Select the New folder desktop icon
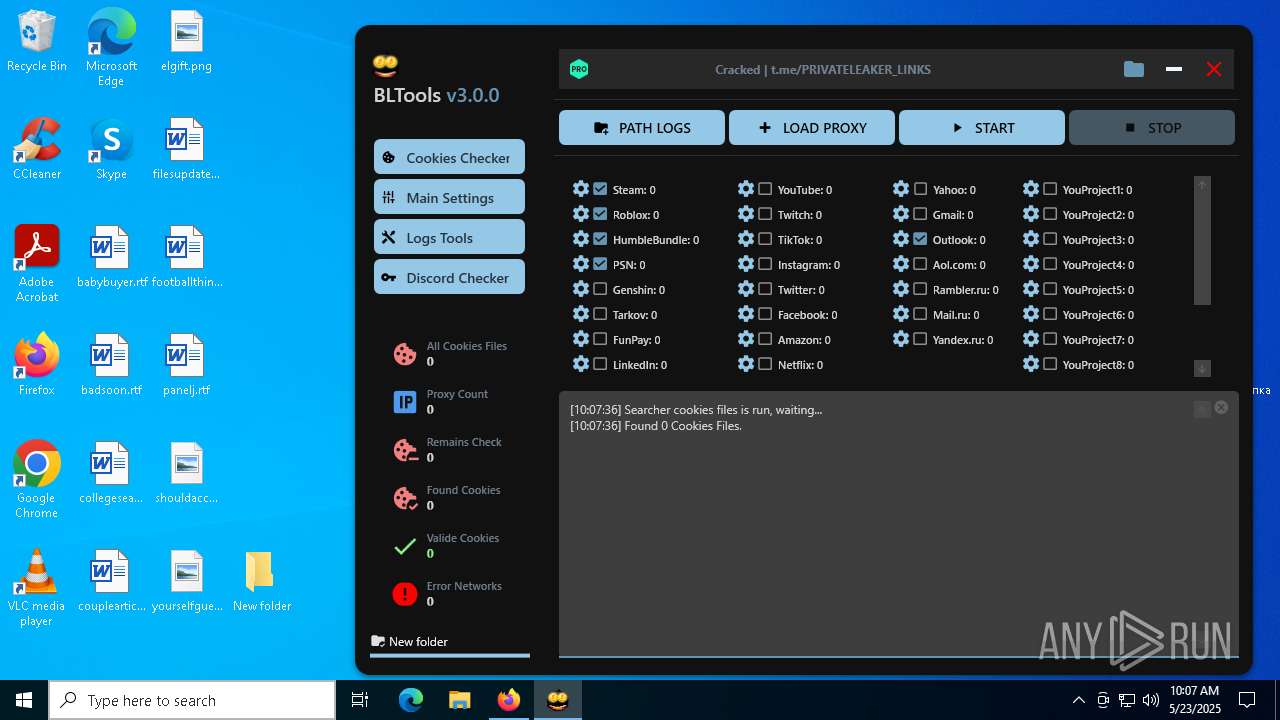This screenshot has width=1280, height=720. click(x=261, y=581)
